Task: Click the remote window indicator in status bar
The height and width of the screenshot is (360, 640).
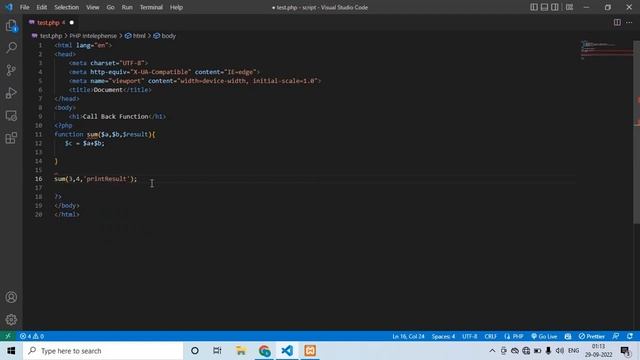Action: tap(8, 336)
